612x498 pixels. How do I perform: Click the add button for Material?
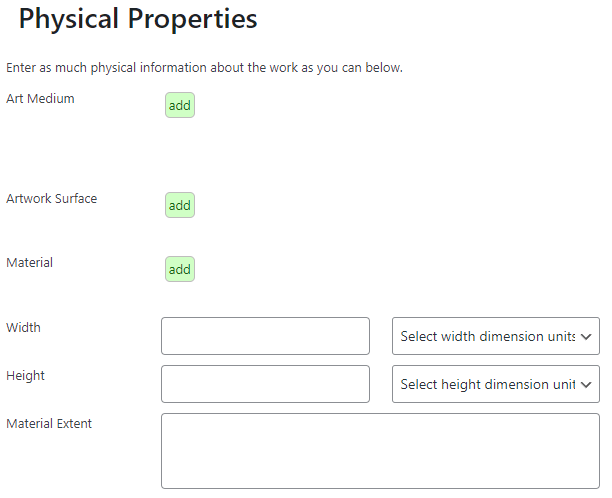180,269
